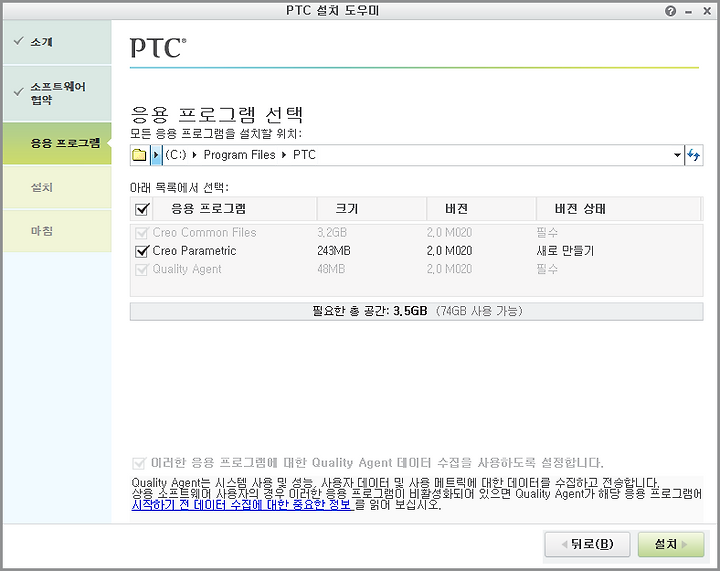Expand the path root arrow before (C:)

click(156, 155)
